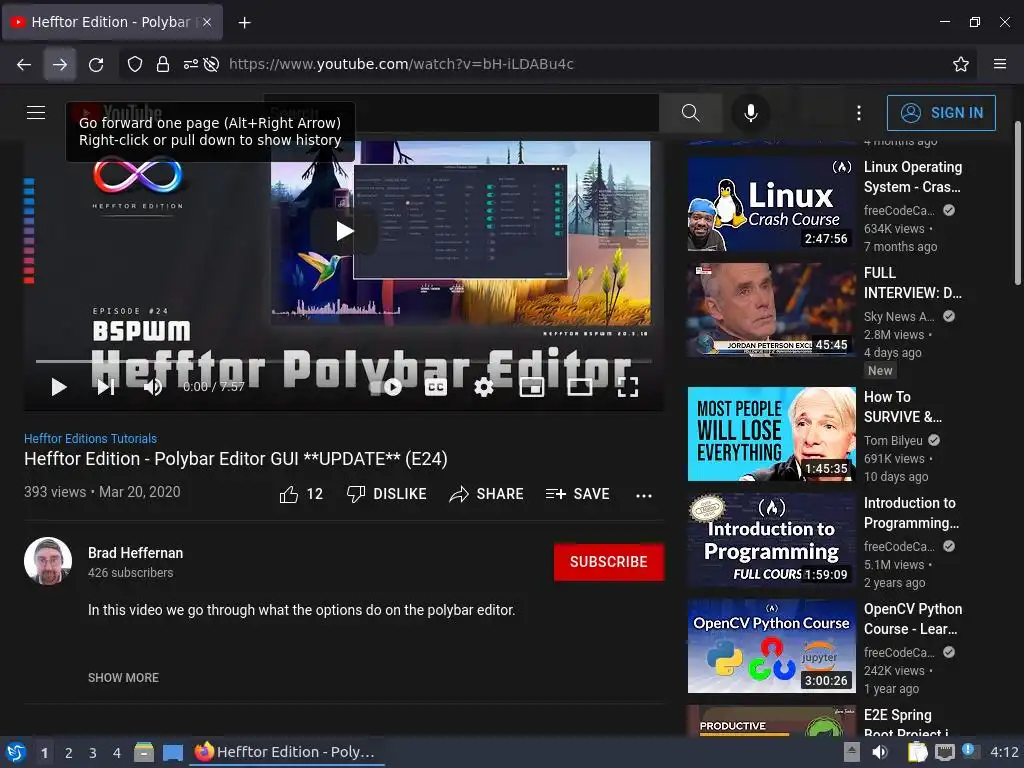Open Hefftor Editions Tutorials playlist link

coord(90,438)
